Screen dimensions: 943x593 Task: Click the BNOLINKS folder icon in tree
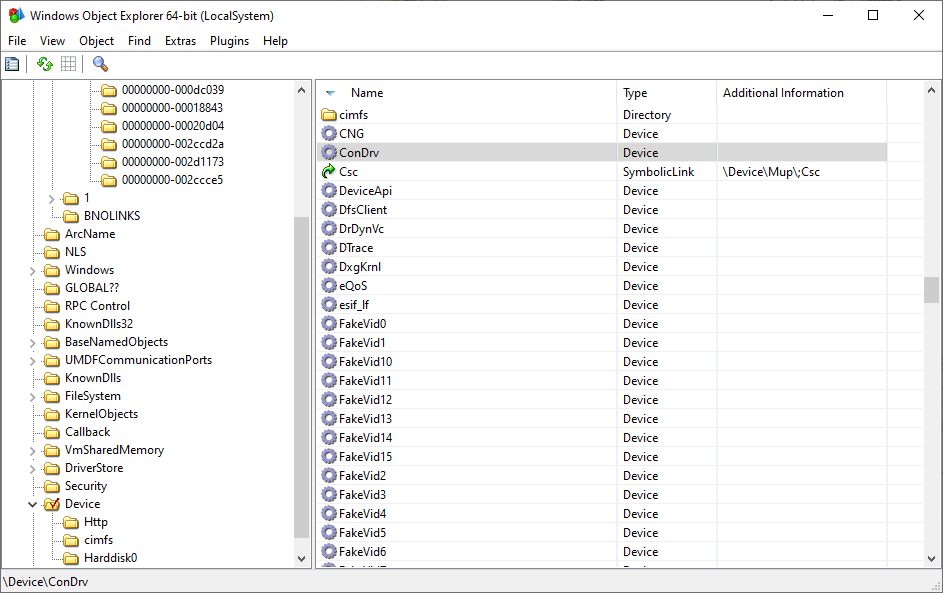pyautogui.click(x=71, y=216)
